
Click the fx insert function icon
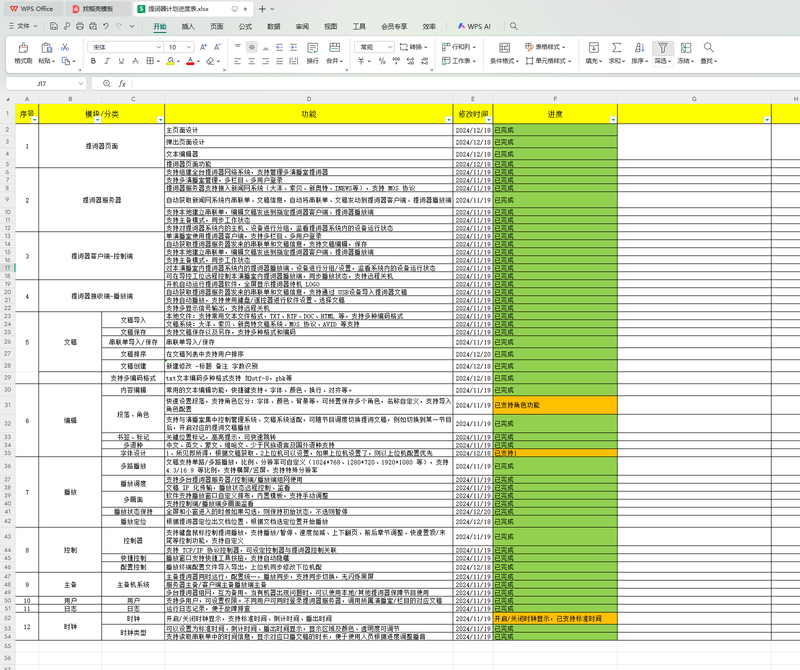click(x=122, y=84)
